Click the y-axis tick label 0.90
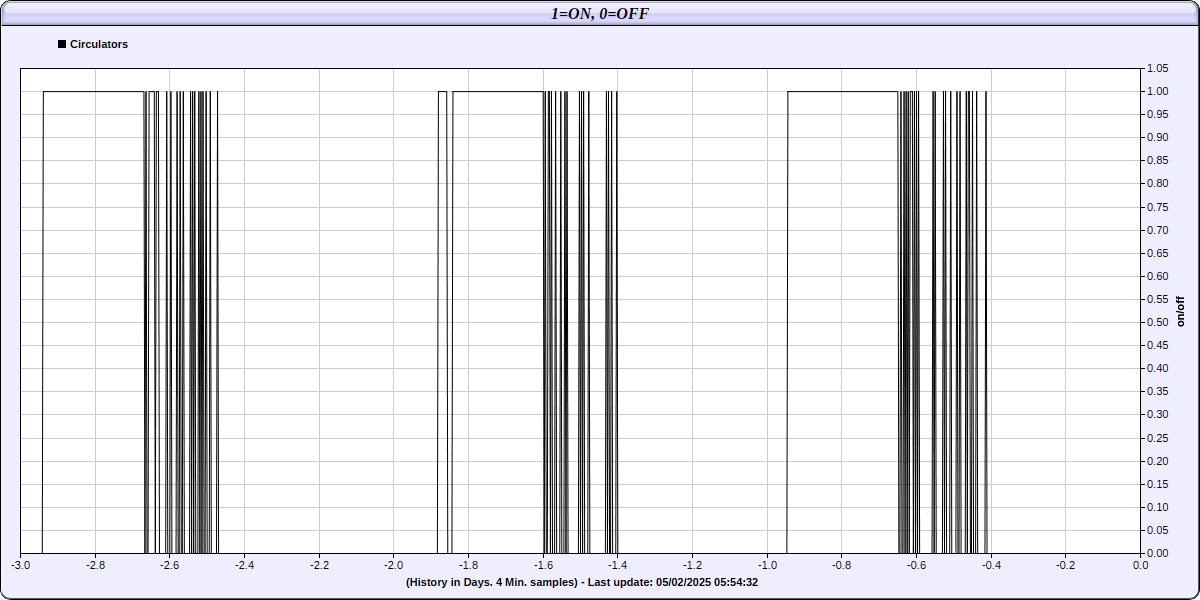Screen dimensions: 1200x600 (x=1157, y=137)
